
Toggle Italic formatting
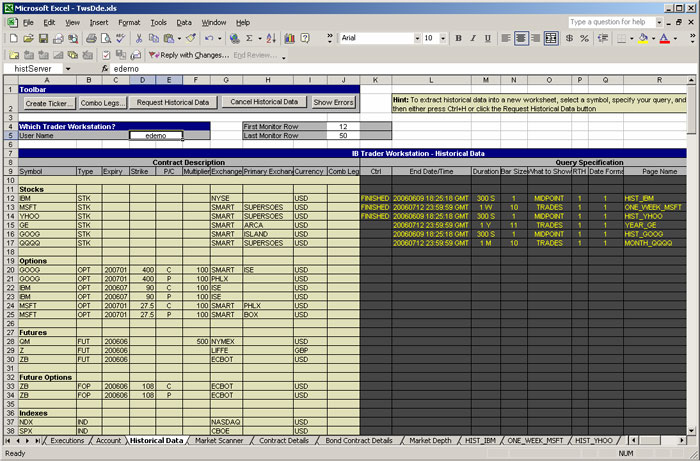click(x=473, y=39)
